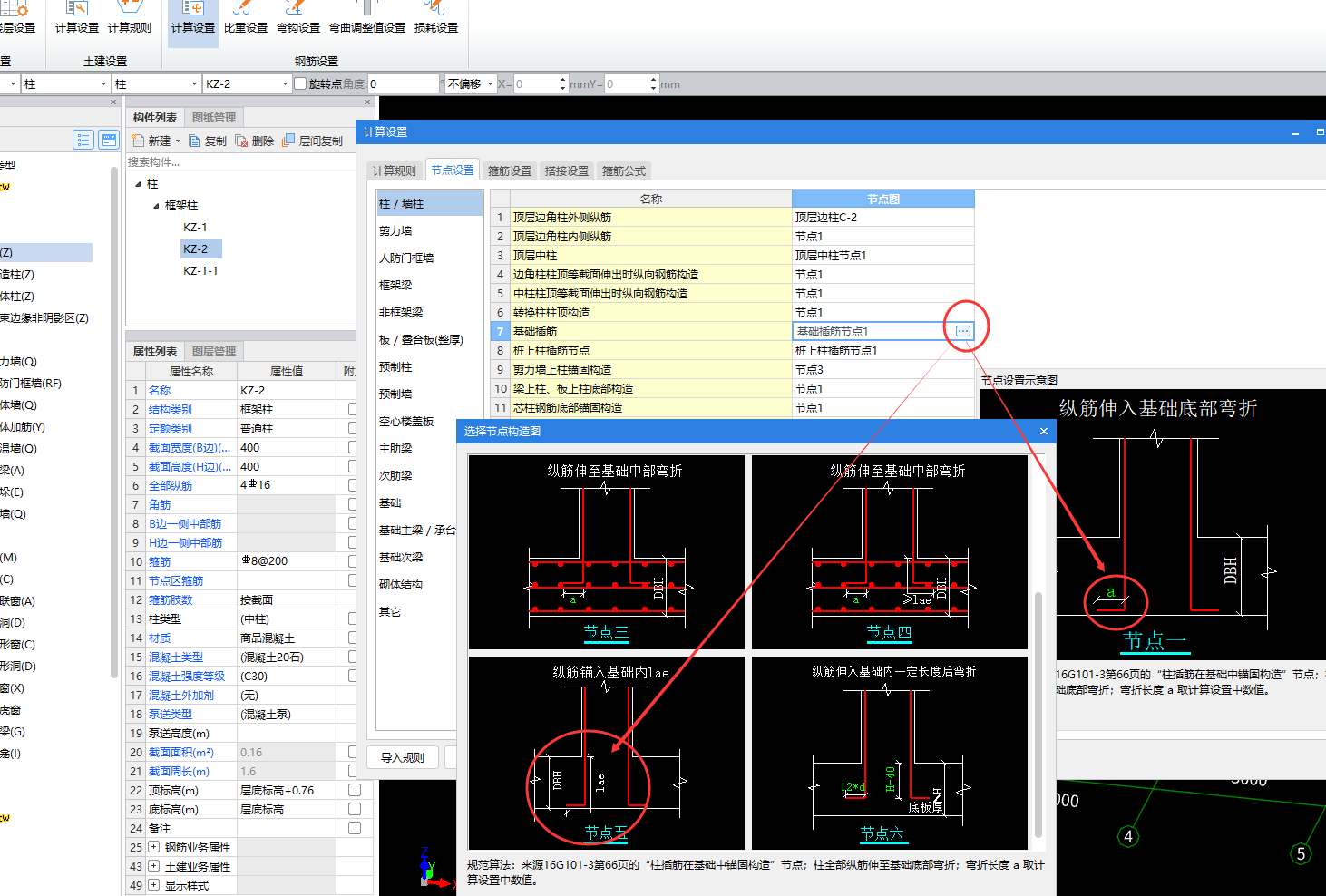Open the 比重设置 rebar tool
This screenshot has height=896, width=1326.
(246, 18)
